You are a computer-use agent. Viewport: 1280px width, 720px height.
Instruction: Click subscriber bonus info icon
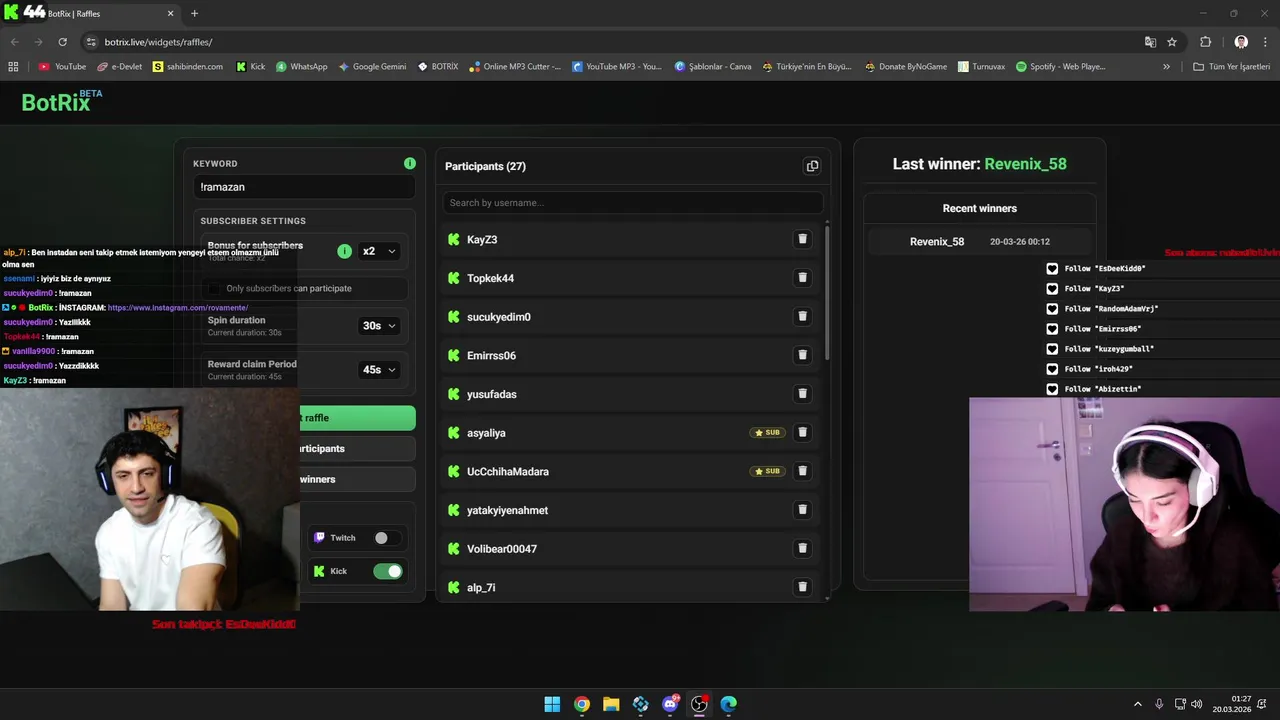coord(344,251)
